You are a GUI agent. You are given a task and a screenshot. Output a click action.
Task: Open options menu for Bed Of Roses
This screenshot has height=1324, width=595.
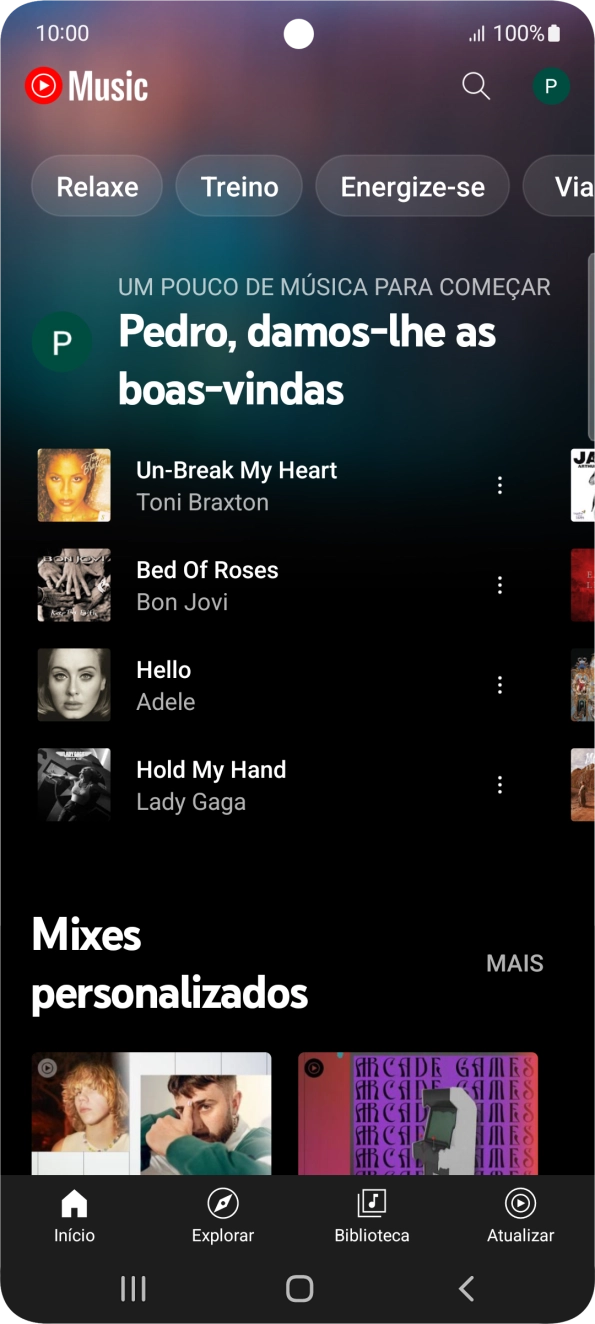[500, 585]
